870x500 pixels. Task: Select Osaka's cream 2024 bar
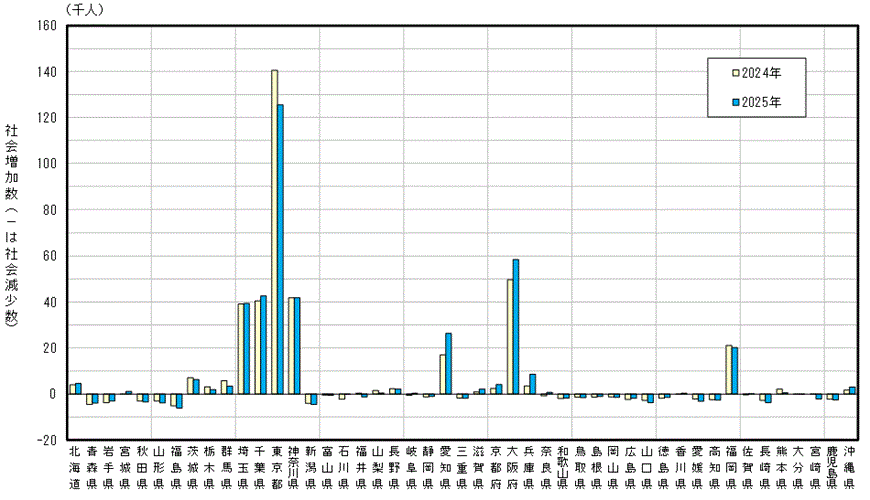click(x=509, y=336)
